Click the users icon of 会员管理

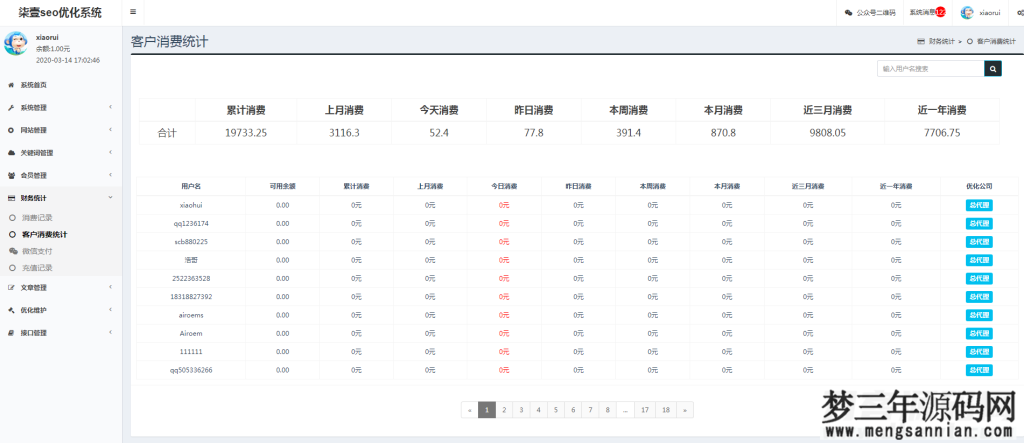(x=11, y=175)
